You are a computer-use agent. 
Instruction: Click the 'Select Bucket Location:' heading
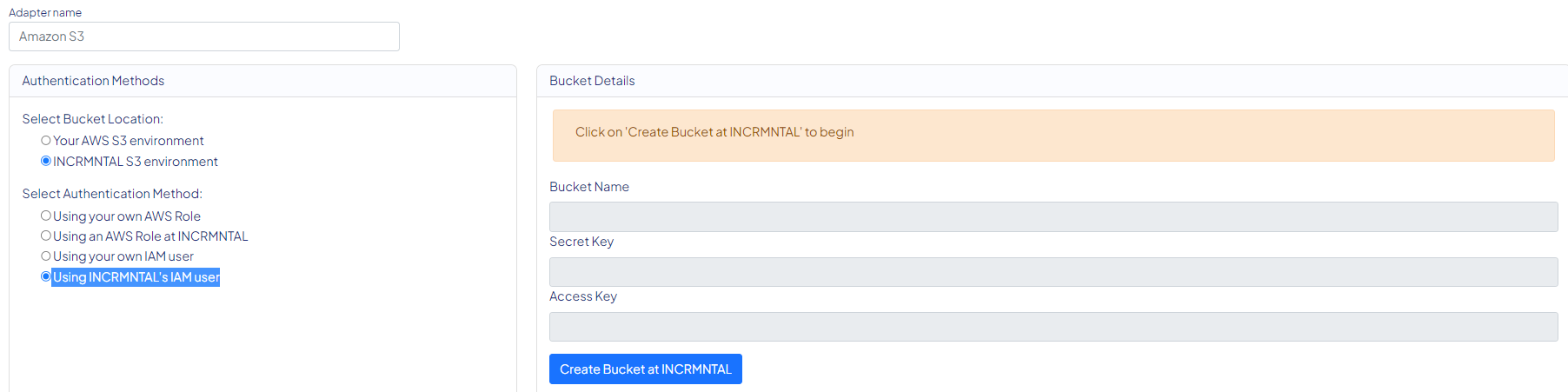click(x=92, y=119)
